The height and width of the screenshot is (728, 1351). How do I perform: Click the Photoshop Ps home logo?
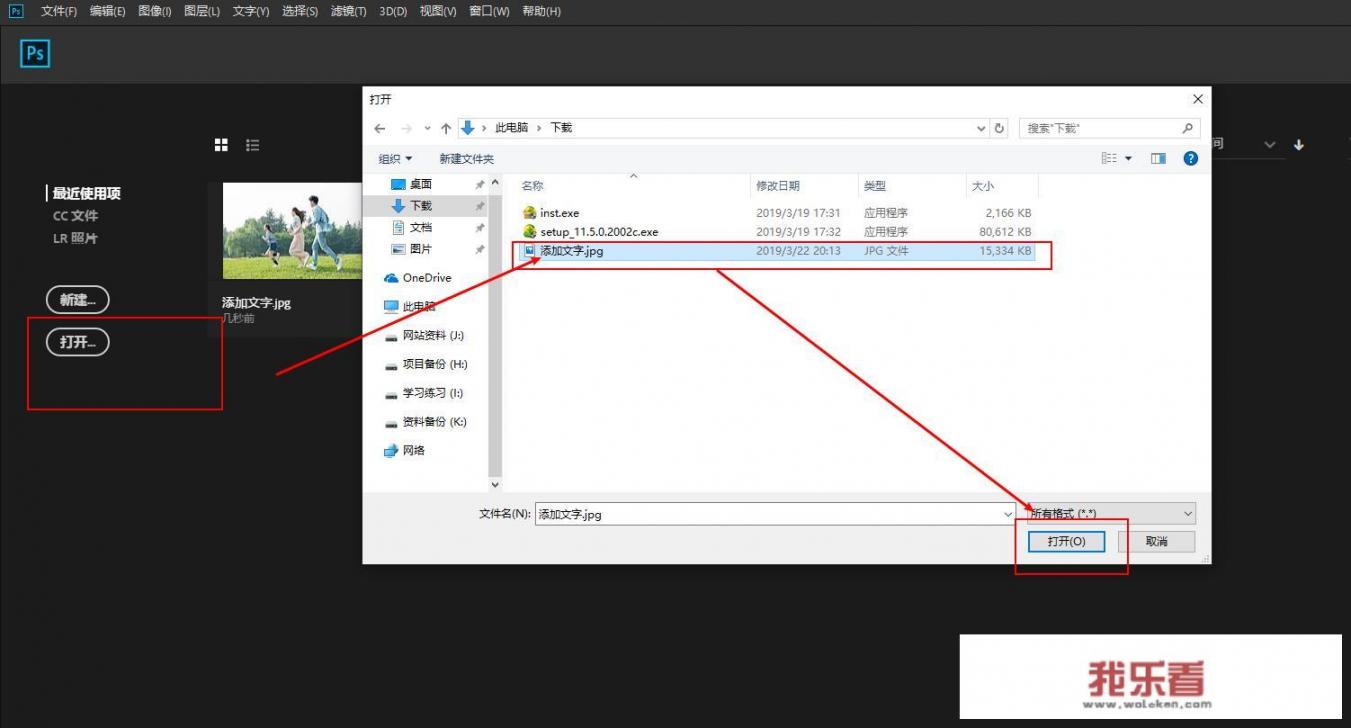35,53
